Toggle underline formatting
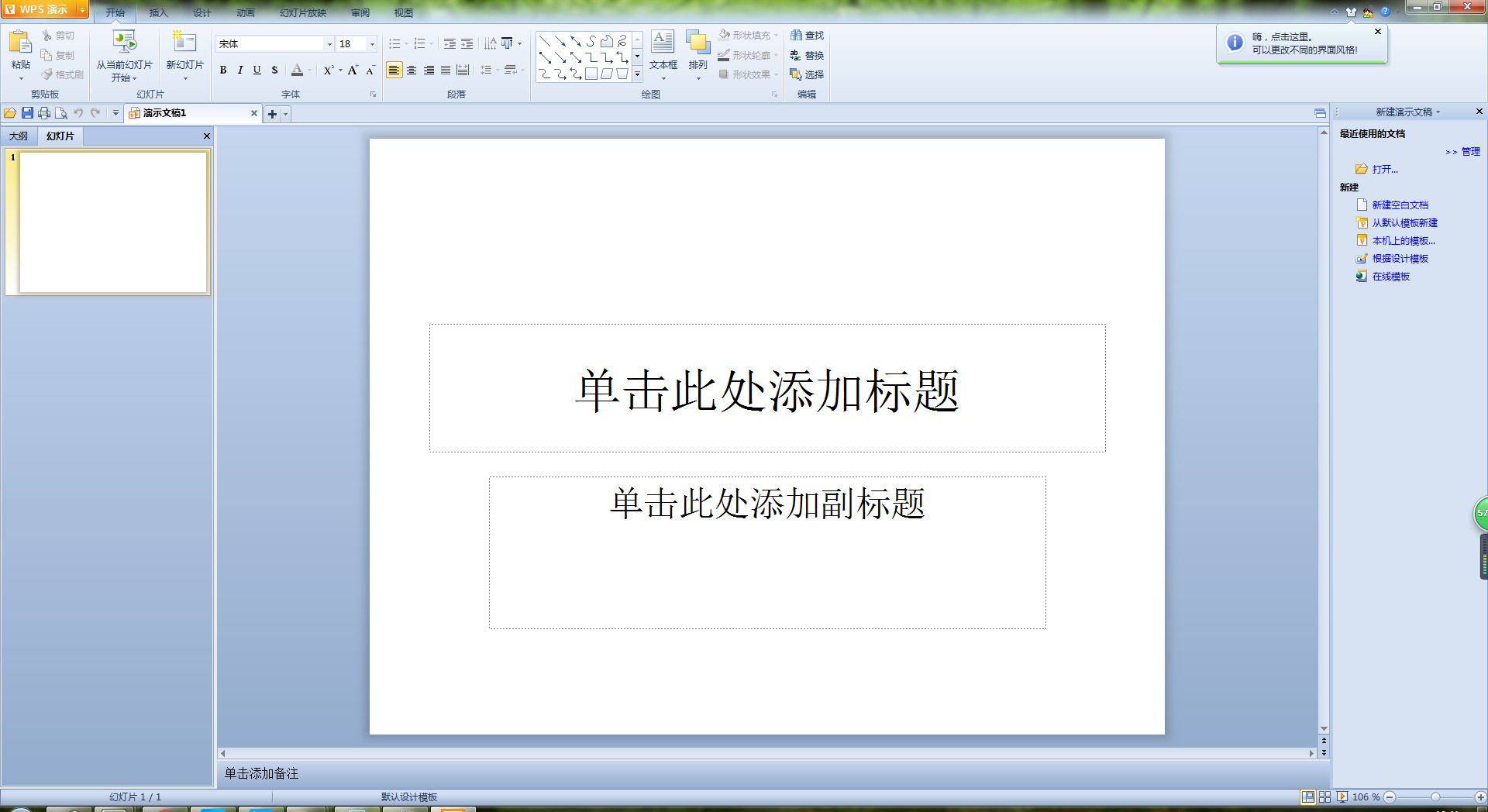 257,70
